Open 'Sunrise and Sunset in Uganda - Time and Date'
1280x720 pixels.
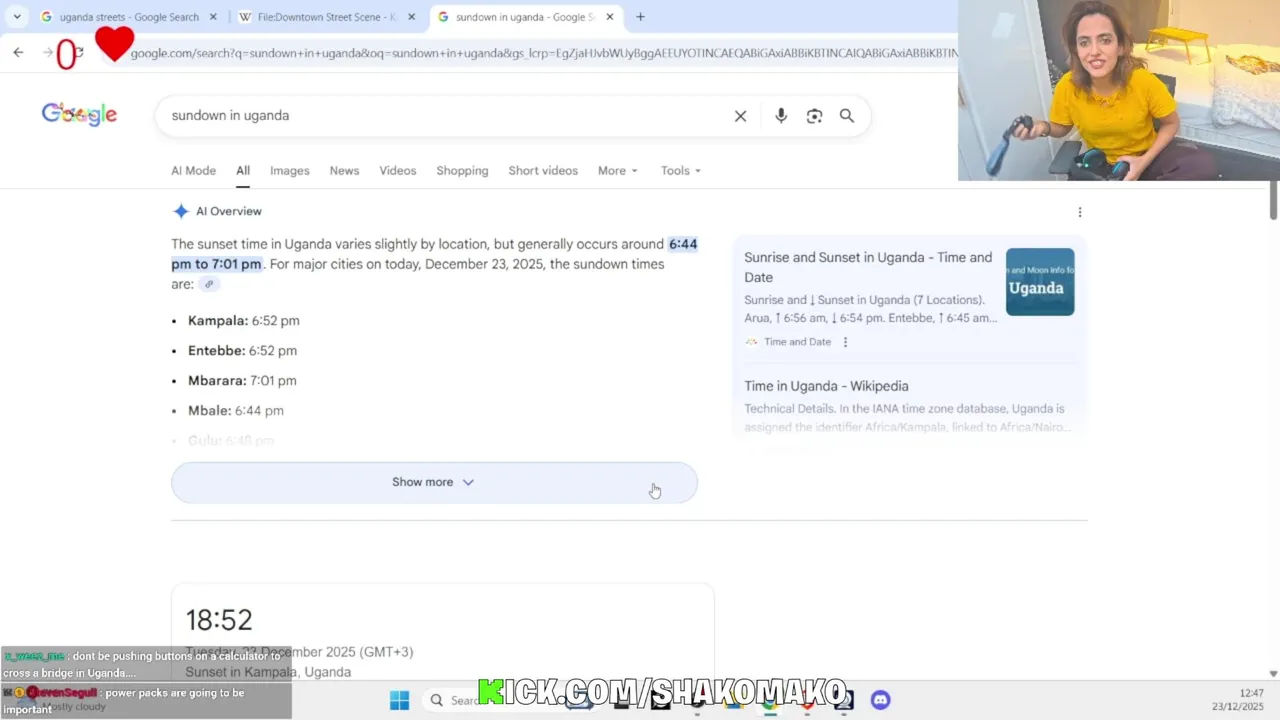(x=868, y=267)
